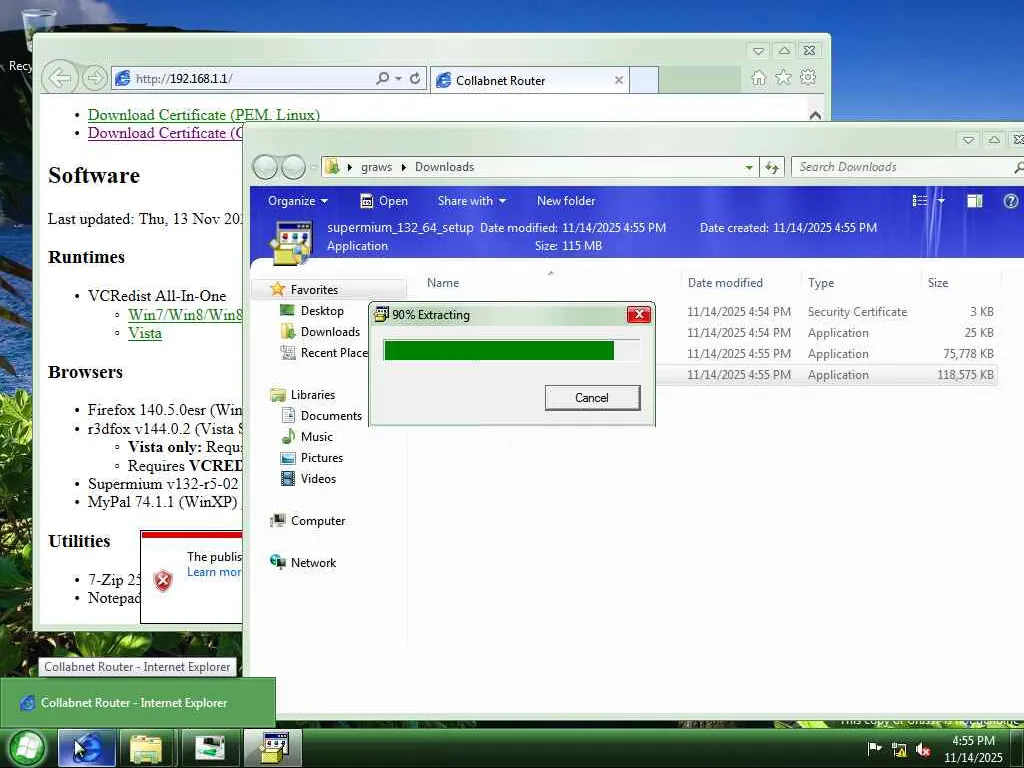Viewport: 1024px width, 768px height.
Task: Go back in Internet Explorer
Action: coord(60,78)
